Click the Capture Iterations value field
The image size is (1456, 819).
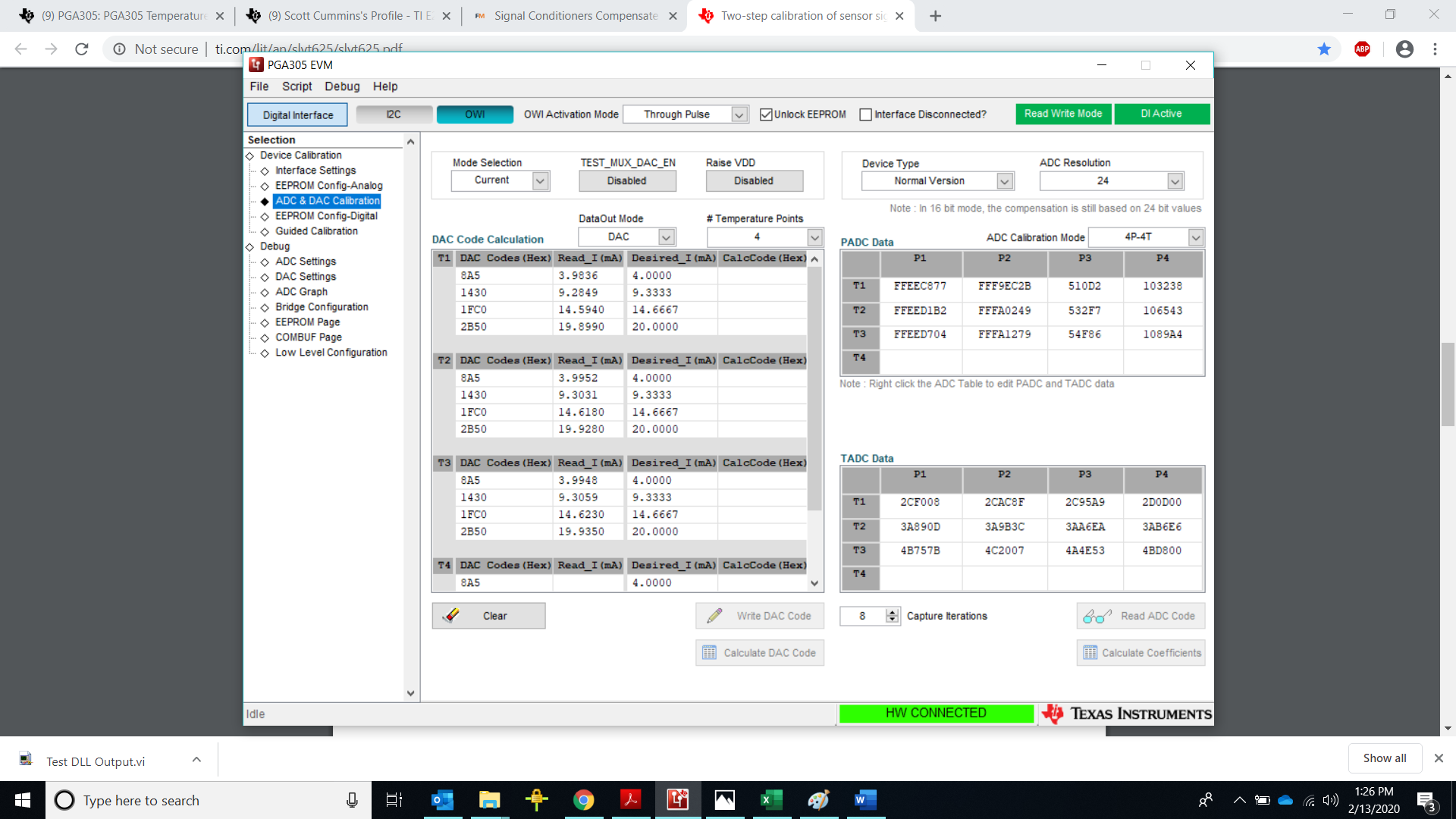[x=863, y=616]
